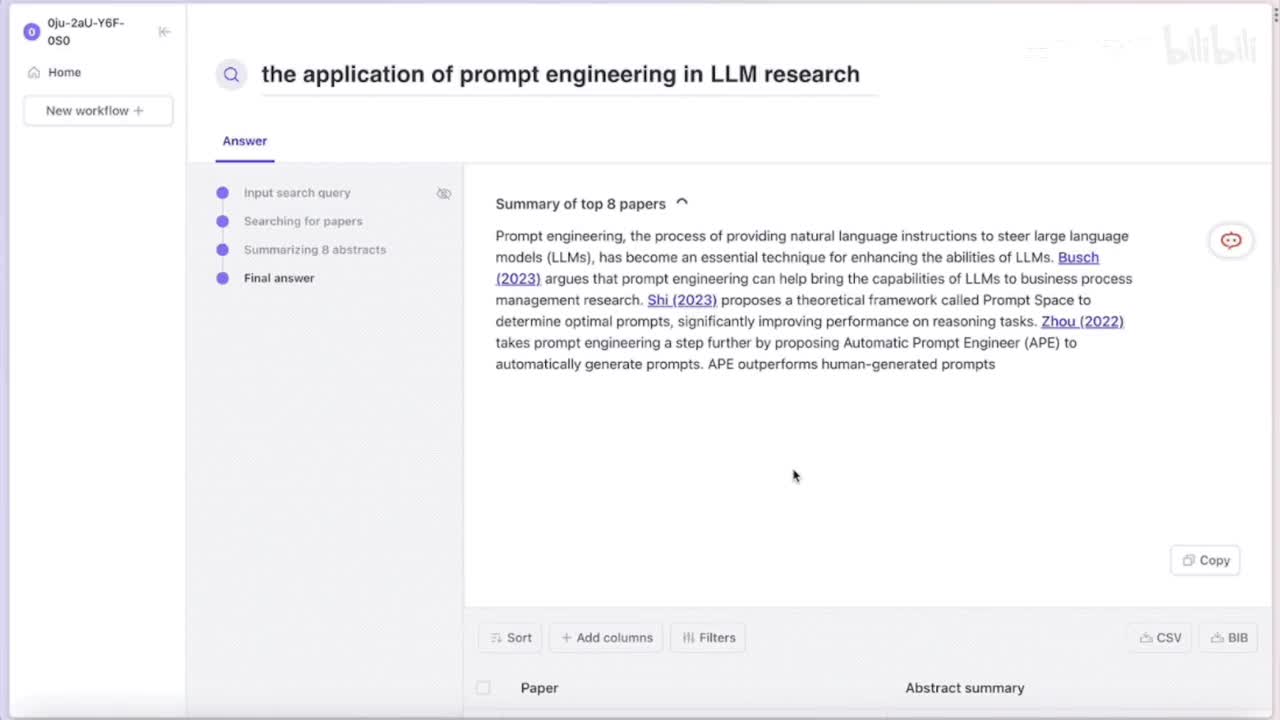This screenshot has width=1280, height=720.
Task: Click the Home icon in sidebar
Action: click(34, 72)
